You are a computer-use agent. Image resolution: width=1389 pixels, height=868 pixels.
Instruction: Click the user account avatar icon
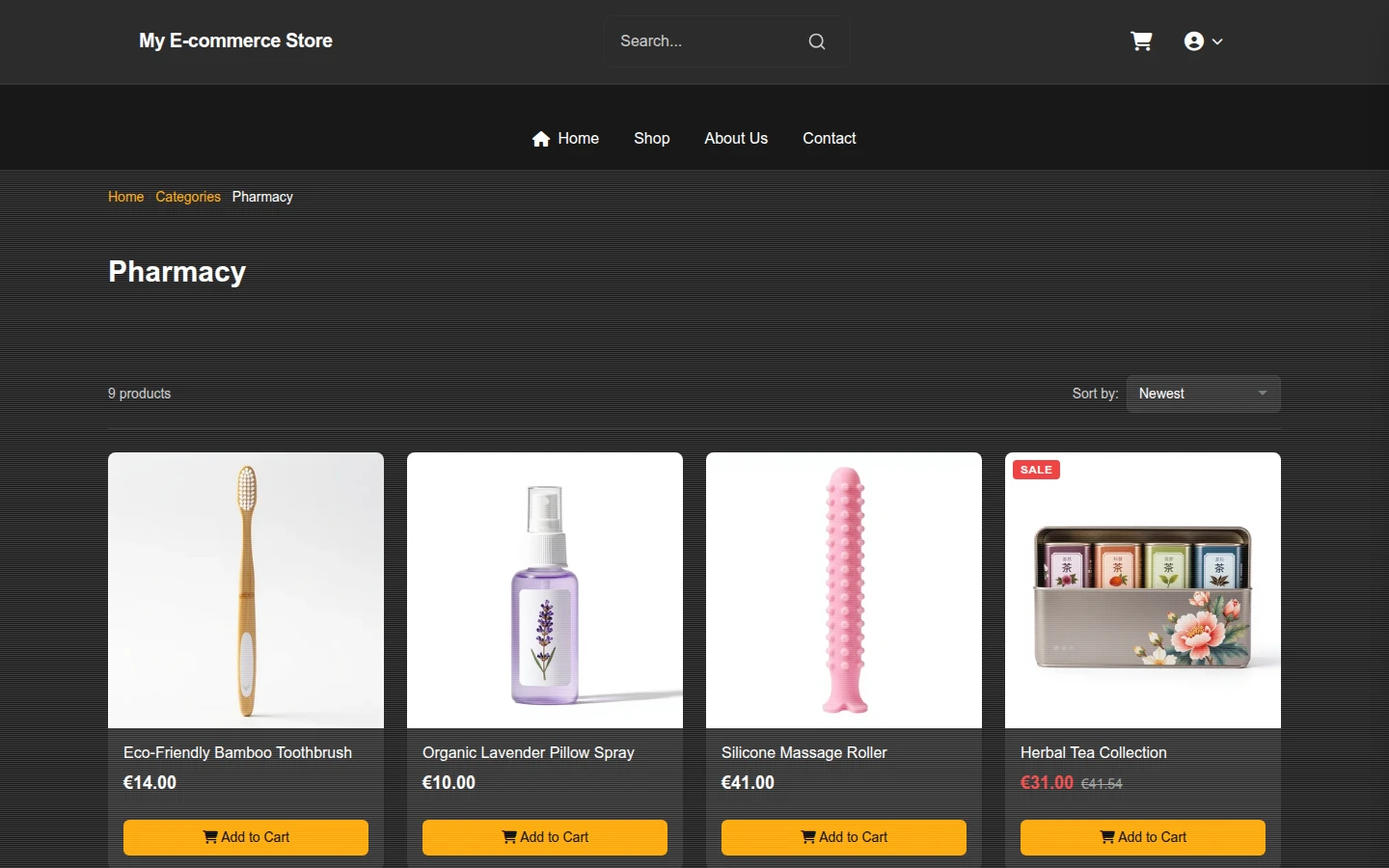click(x=1194, y=41)
